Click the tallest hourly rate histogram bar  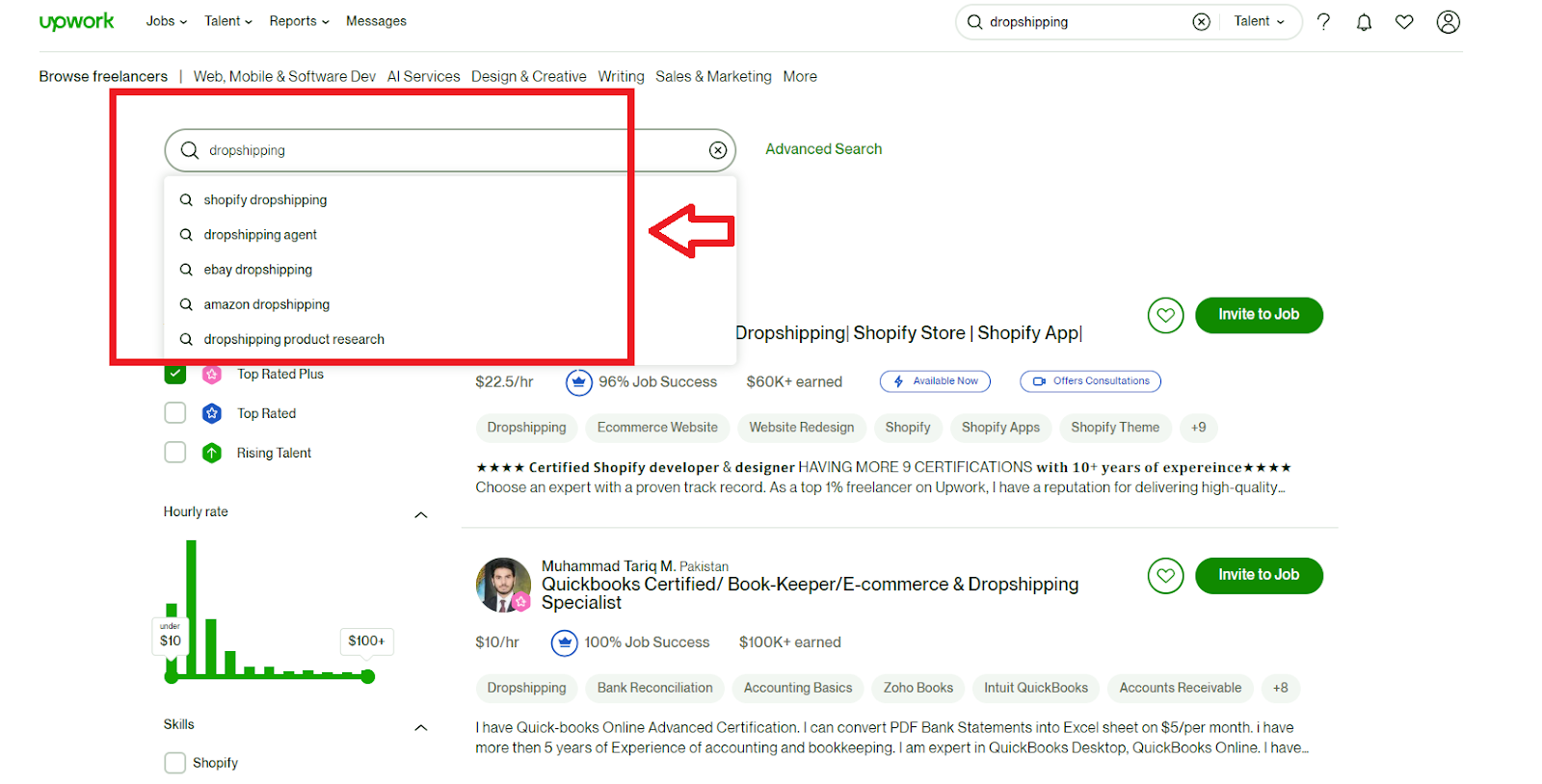click(191, 608)
